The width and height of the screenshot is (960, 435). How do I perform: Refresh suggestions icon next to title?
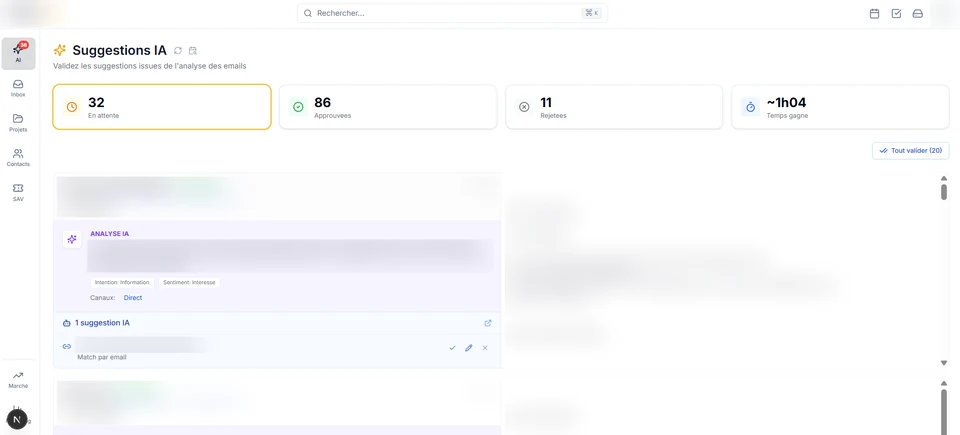pyautogui.click(x=178, y=50)
